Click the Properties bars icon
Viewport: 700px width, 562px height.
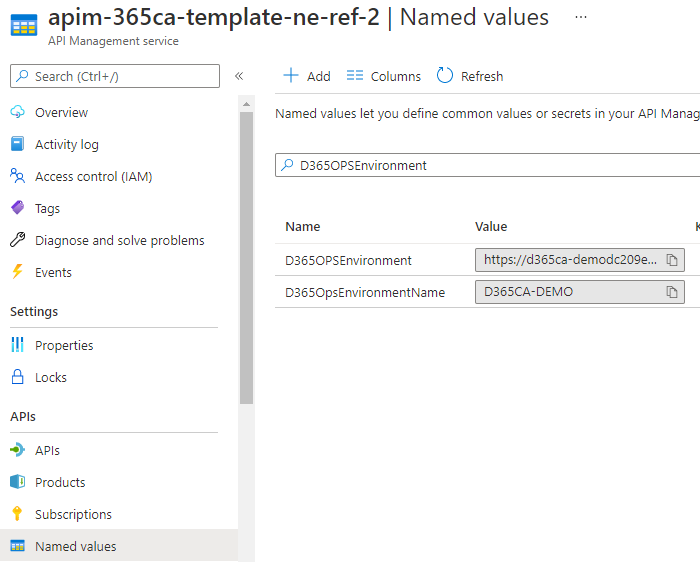point(17,345)
